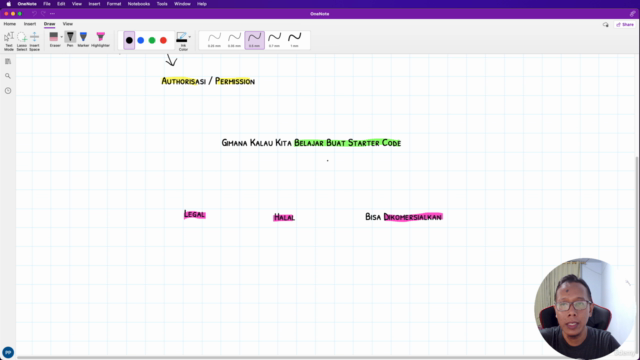Screen dimensions: 640x360
Task: Open the File menu
Action: pos(47,4)
